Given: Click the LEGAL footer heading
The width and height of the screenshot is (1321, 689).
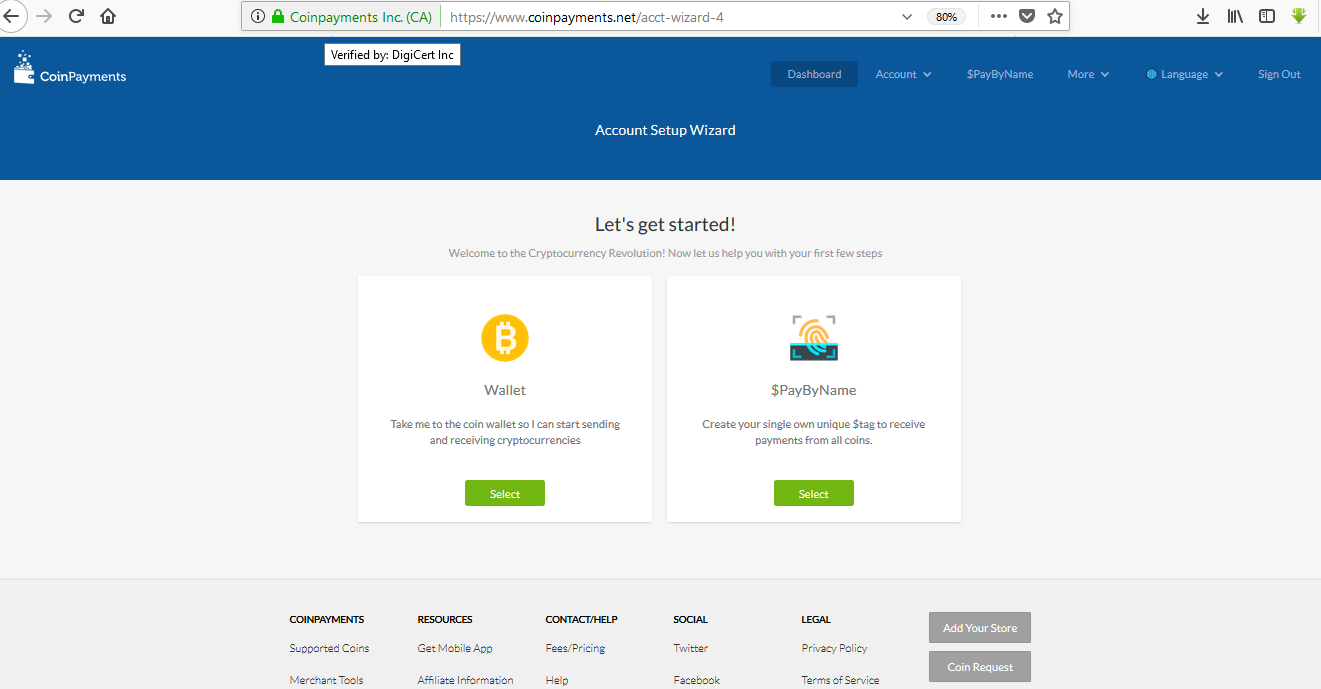Looking at the screenshot, I should point(816,620).
